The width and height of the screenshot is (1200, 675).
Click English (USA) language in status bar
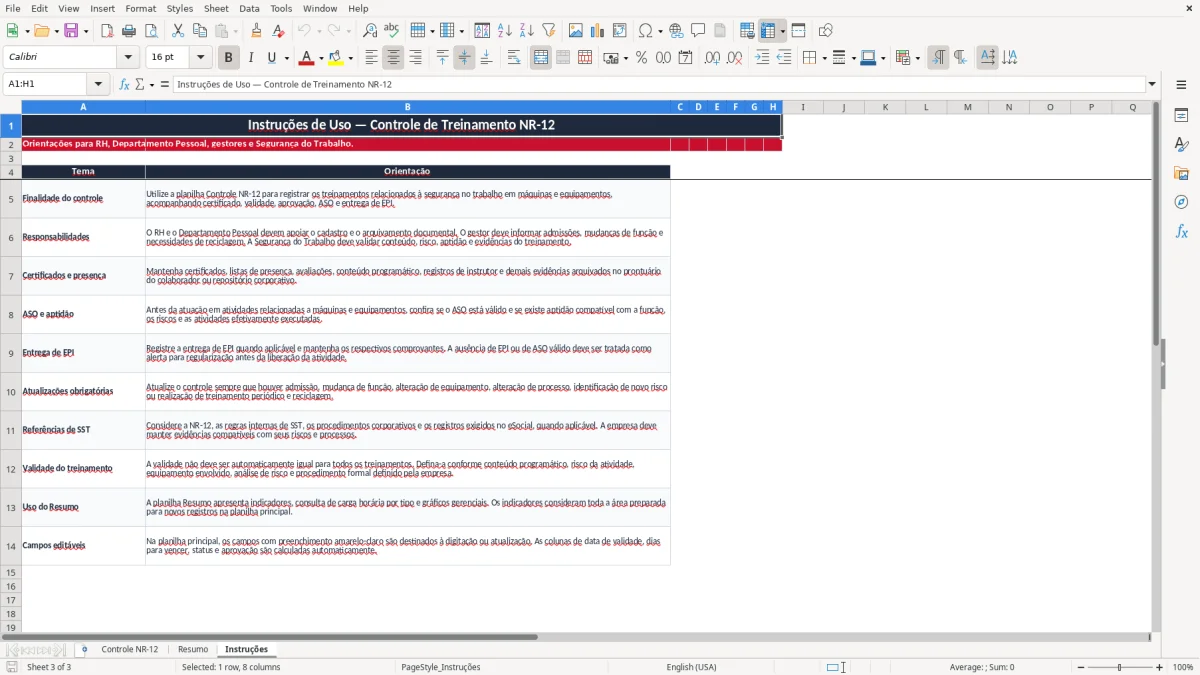click(692, 667)
